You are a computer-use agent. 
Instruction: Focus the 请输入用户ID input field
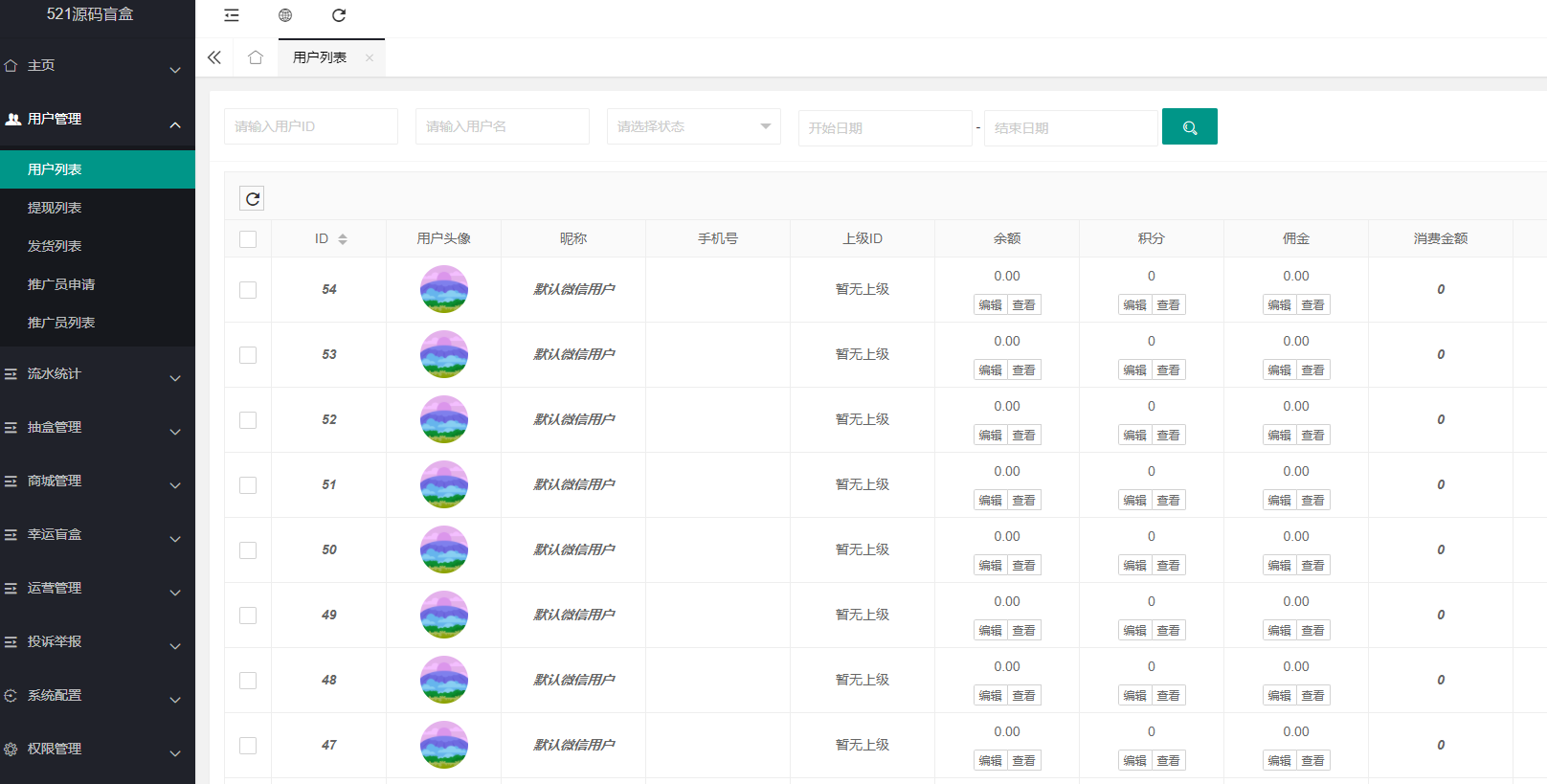pyautogui.click(x=310, y=126)
